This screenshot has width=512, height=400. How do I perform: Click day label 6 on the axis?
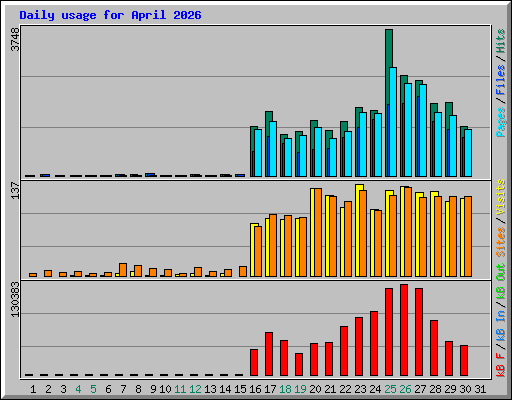point(108,389)
